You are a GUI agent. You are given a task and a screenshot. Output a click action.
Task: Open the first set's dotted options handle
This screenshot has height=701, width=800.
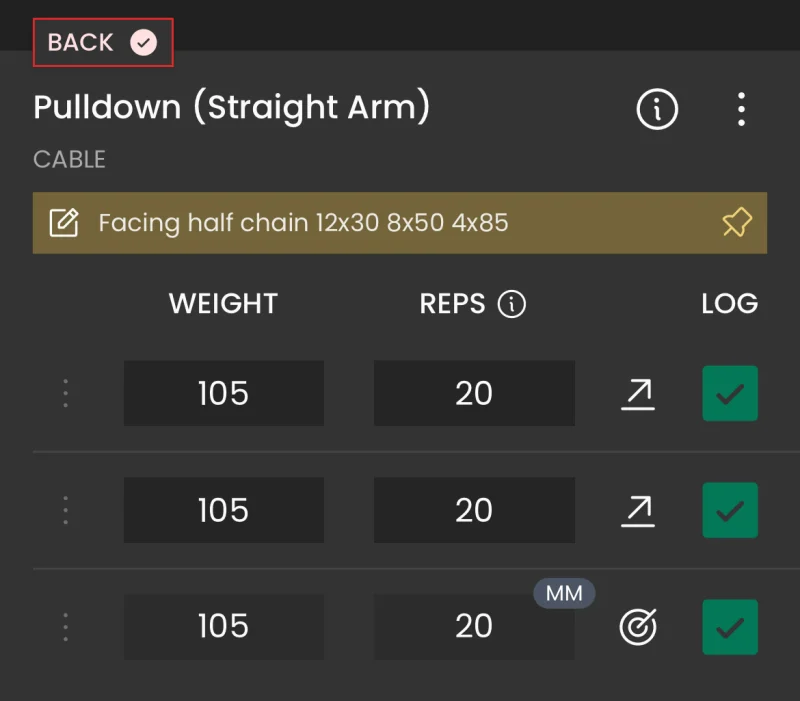click(65, 393)
